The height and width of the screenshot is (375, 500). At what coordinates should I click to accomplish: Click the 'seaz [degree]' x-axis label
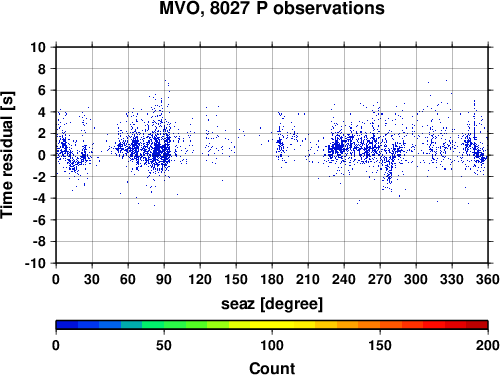pos(272,304)
